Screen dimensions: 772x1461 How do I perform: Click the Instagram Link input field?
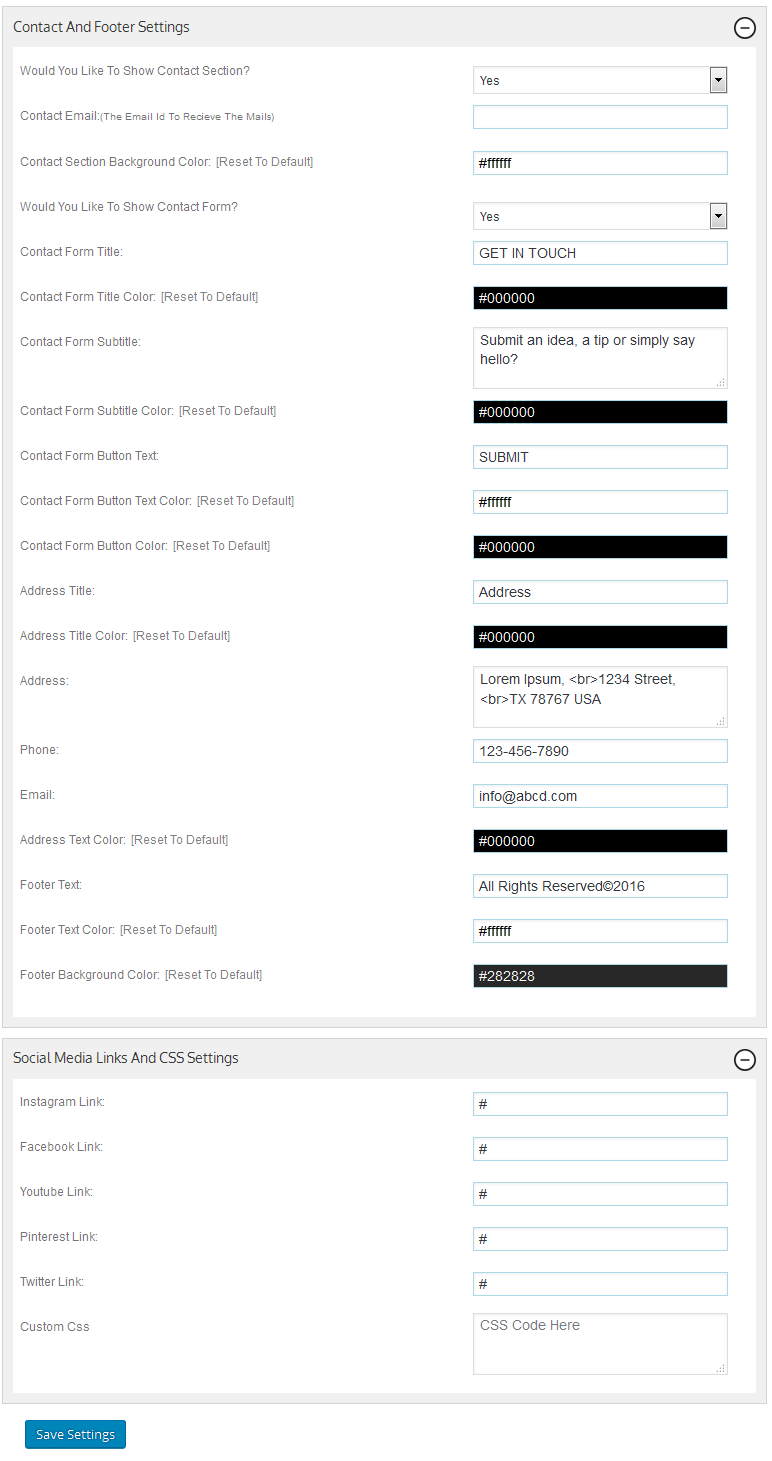pos(600,1104)
